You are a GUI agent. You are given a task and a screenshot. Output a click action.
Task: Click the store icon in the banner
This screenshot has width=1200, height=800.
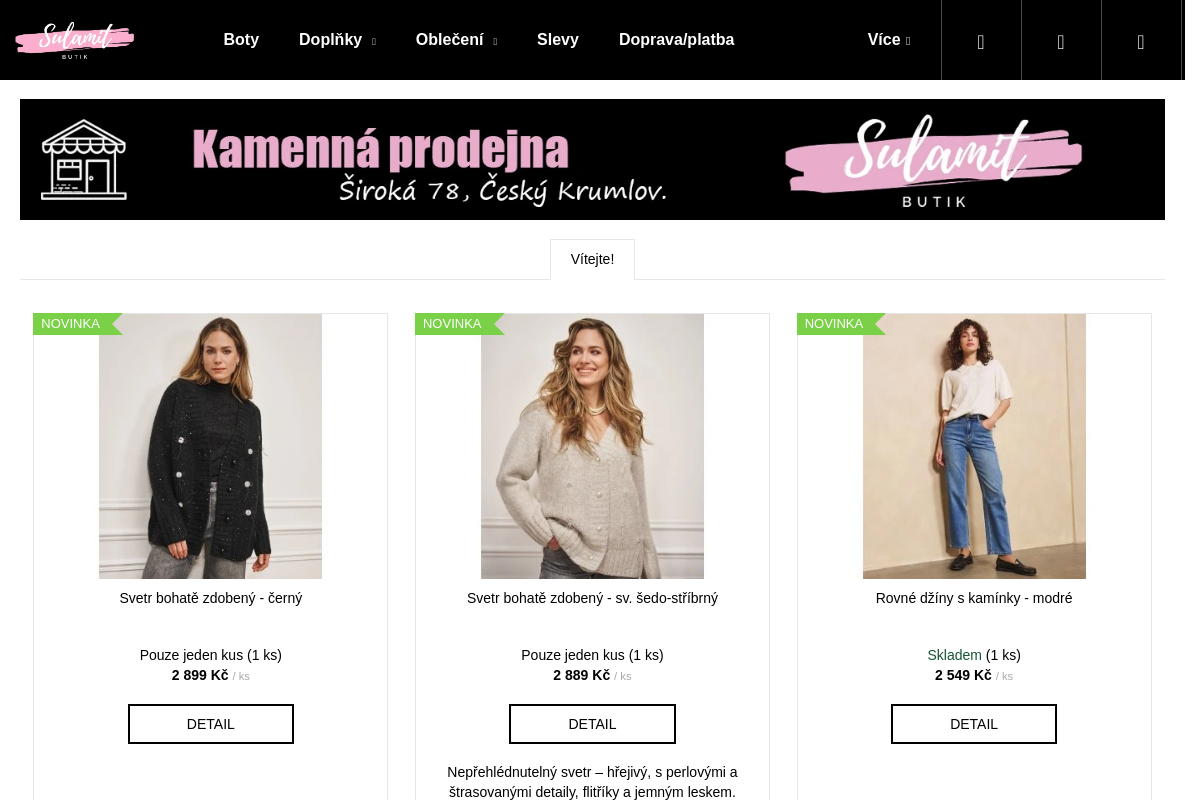[x=84, y=158]
